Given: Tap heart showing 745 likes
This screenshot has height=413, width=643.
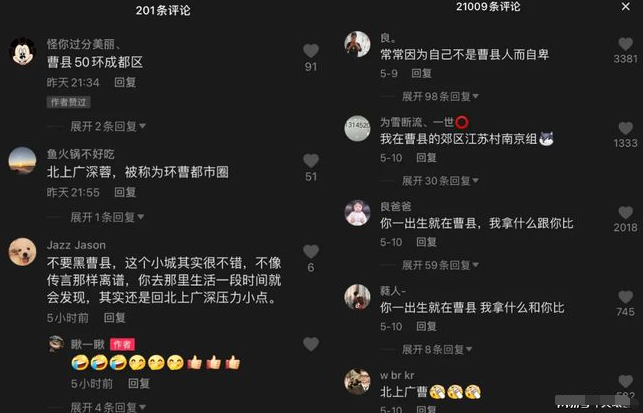Looking at the screenshot, I should pyautogui.click(x=625, y=297).
